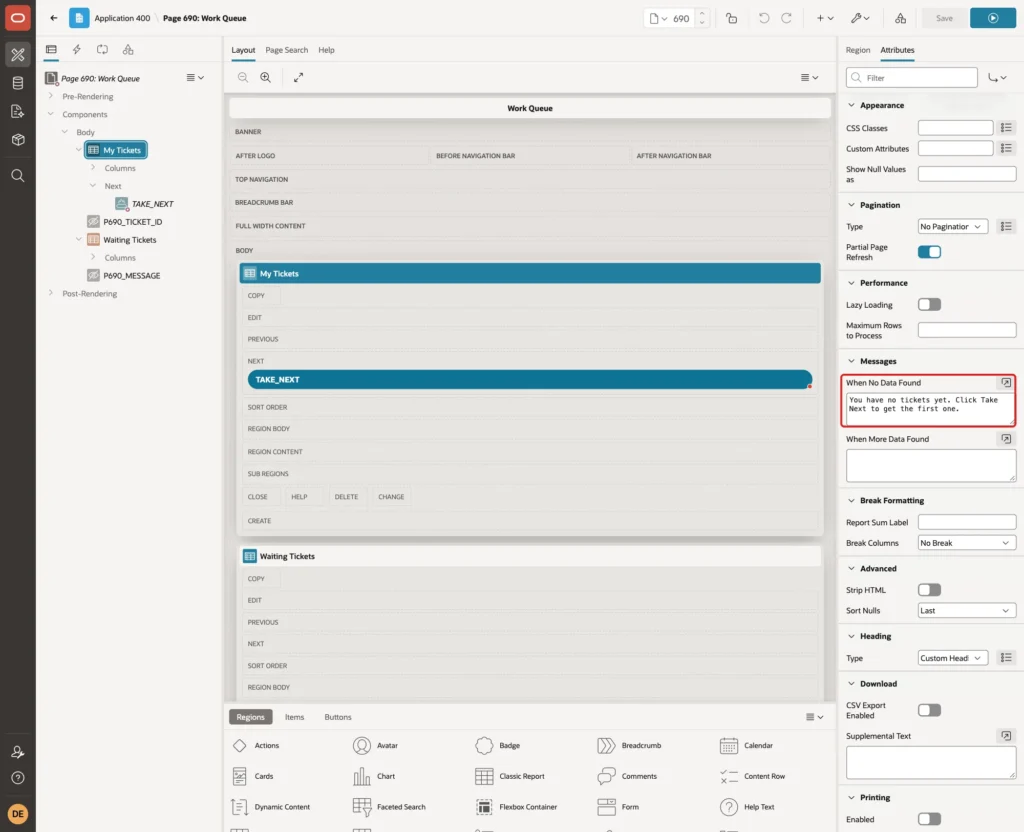Select the Buttons gallery tab
This screenshot has width=1024, height=832.
[338, 717]
